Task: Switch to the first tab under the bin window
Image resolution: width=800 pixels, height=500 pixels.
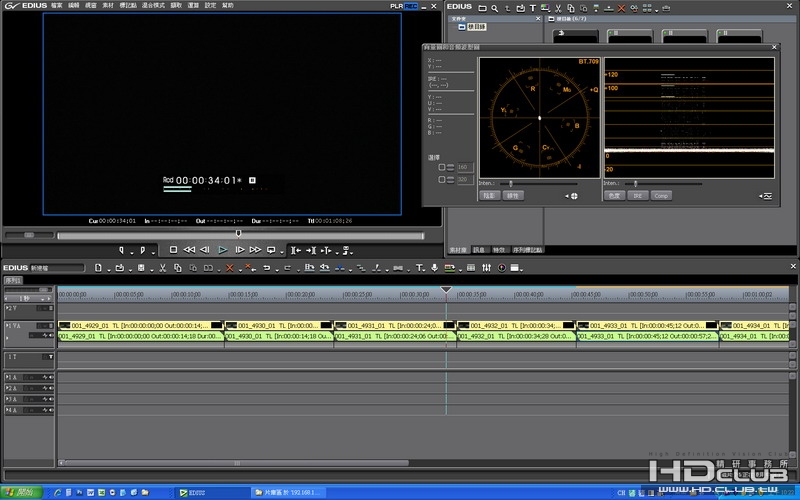Action: point(458,250)
